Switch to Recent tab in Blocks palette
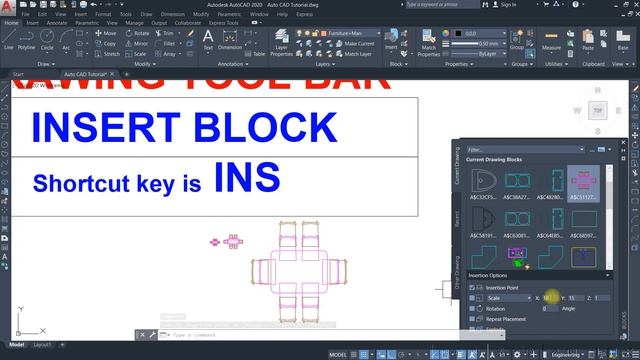Viewport: 640px width, 360px height. [x=457, y=219]
